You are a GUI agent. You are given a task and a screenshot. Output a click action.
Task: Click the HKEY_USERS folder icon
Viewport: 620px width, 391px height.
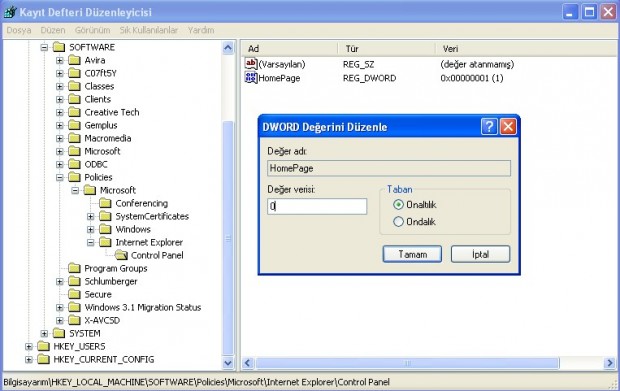43,346
